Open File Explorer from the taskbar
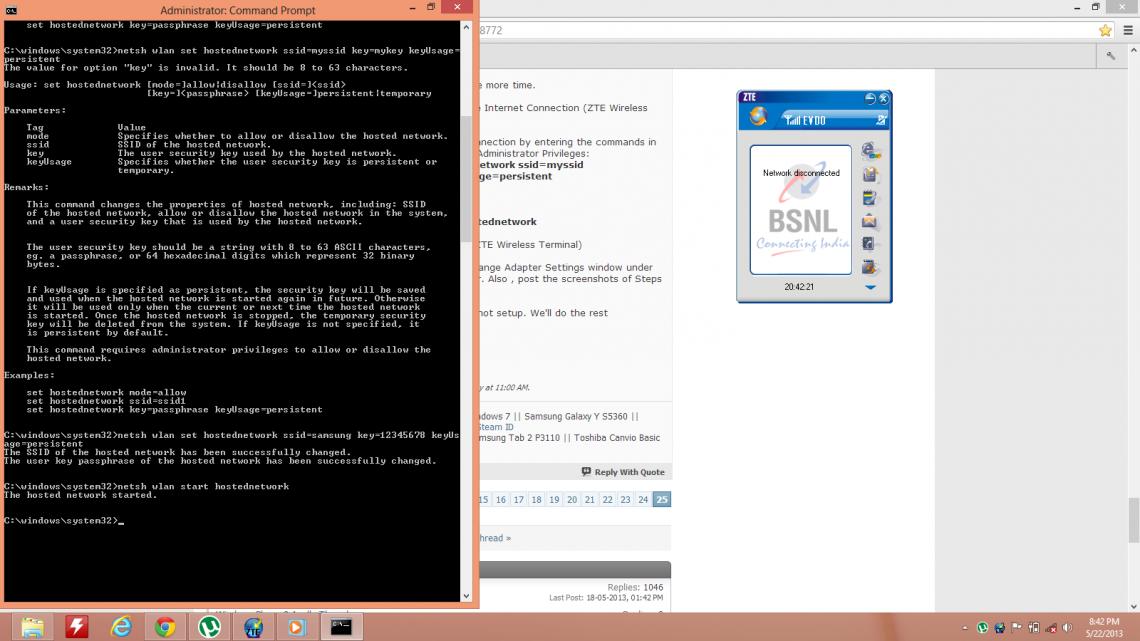This screenshot has width=1140, height=641. pos(33,627)
